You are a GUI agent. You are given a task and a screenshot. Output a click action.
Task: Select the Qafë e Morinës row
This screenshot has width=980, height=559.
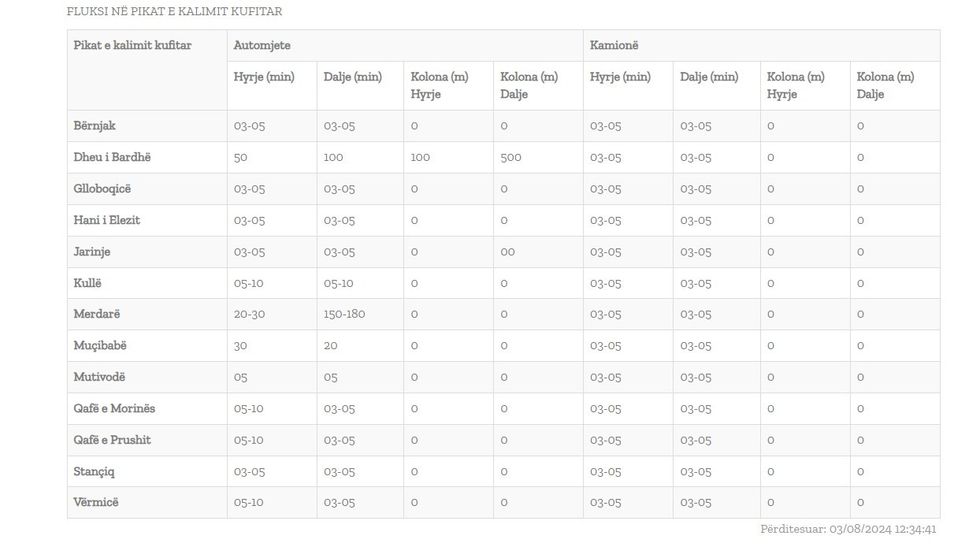point(114,408)
